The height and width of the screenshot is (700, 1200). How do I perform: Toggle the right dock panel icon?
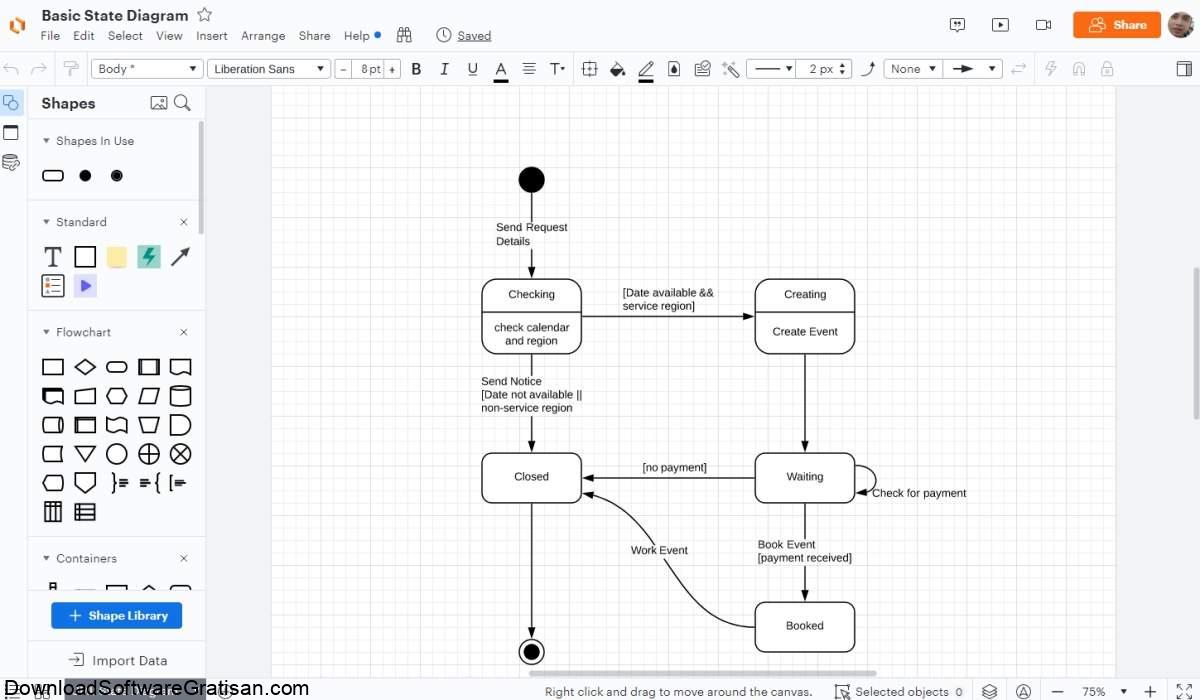[x=1184, y=69]
